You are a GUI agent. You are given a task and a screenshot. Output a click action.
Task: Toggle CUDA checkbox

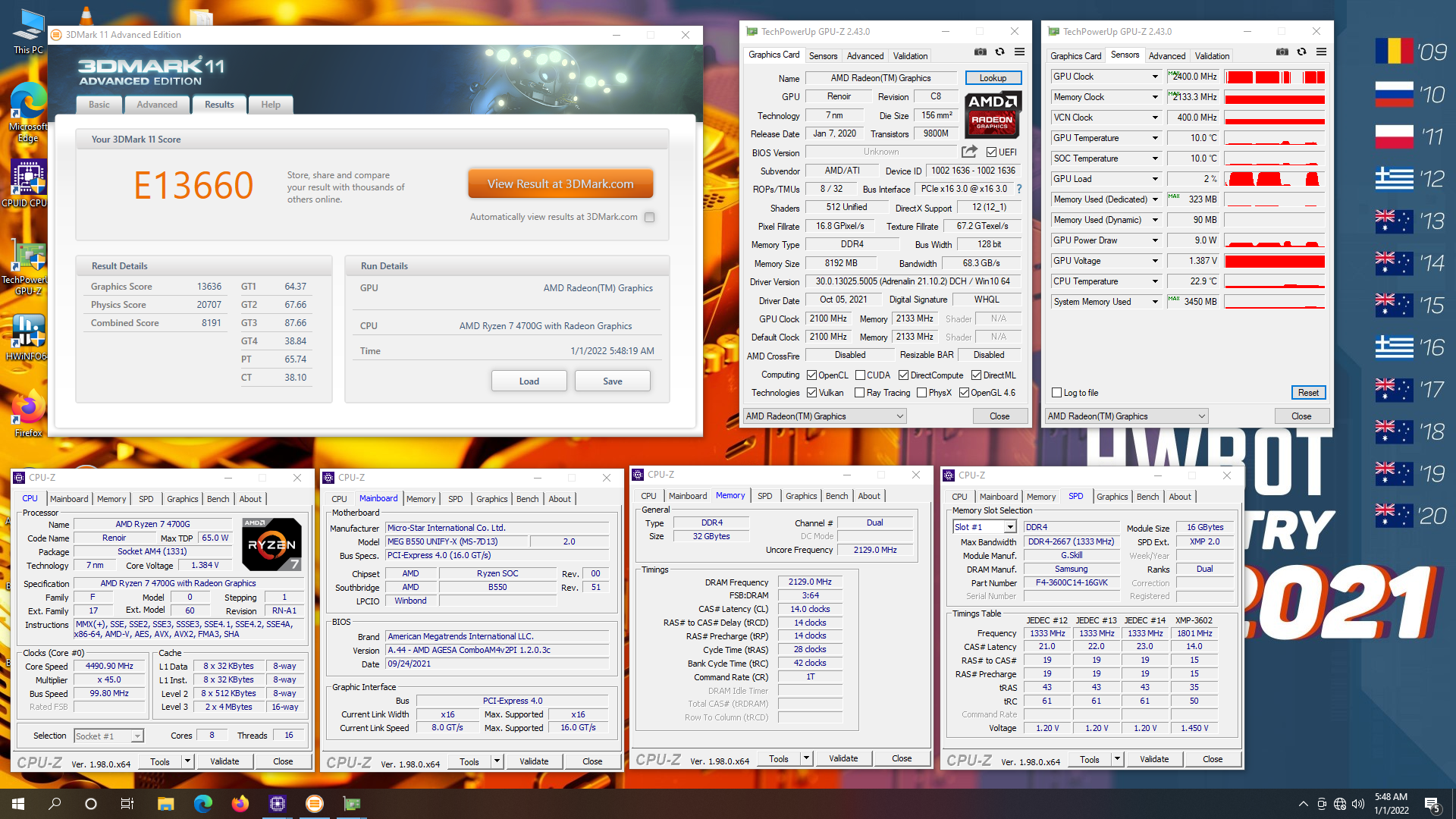pyautogui.click(x=860, y=375)
